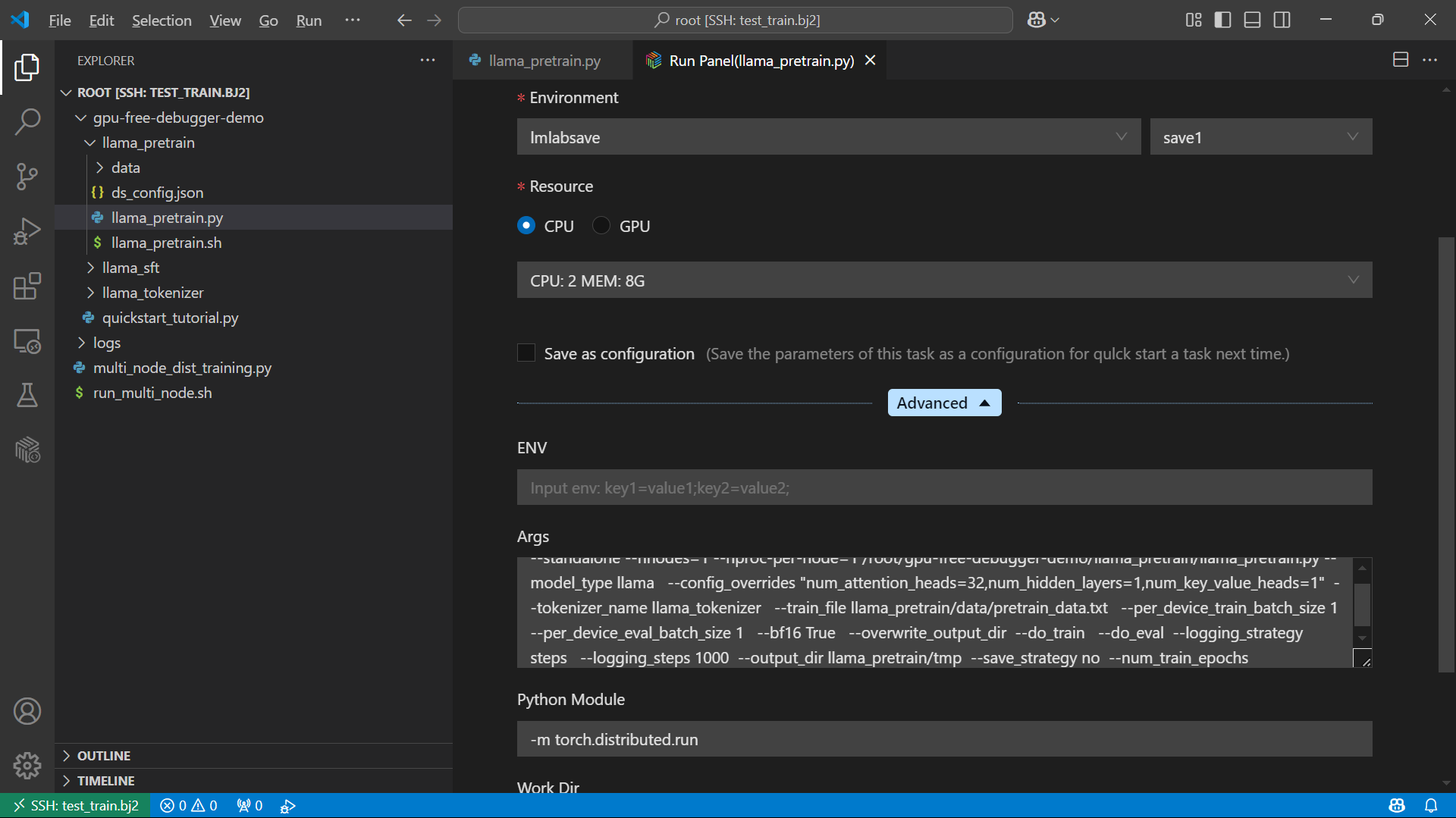The height and width of the screenshot is (818, 1456).
Task: Open the CPU: 2 MEM: 8G dropdown
Action: (944, 281)
